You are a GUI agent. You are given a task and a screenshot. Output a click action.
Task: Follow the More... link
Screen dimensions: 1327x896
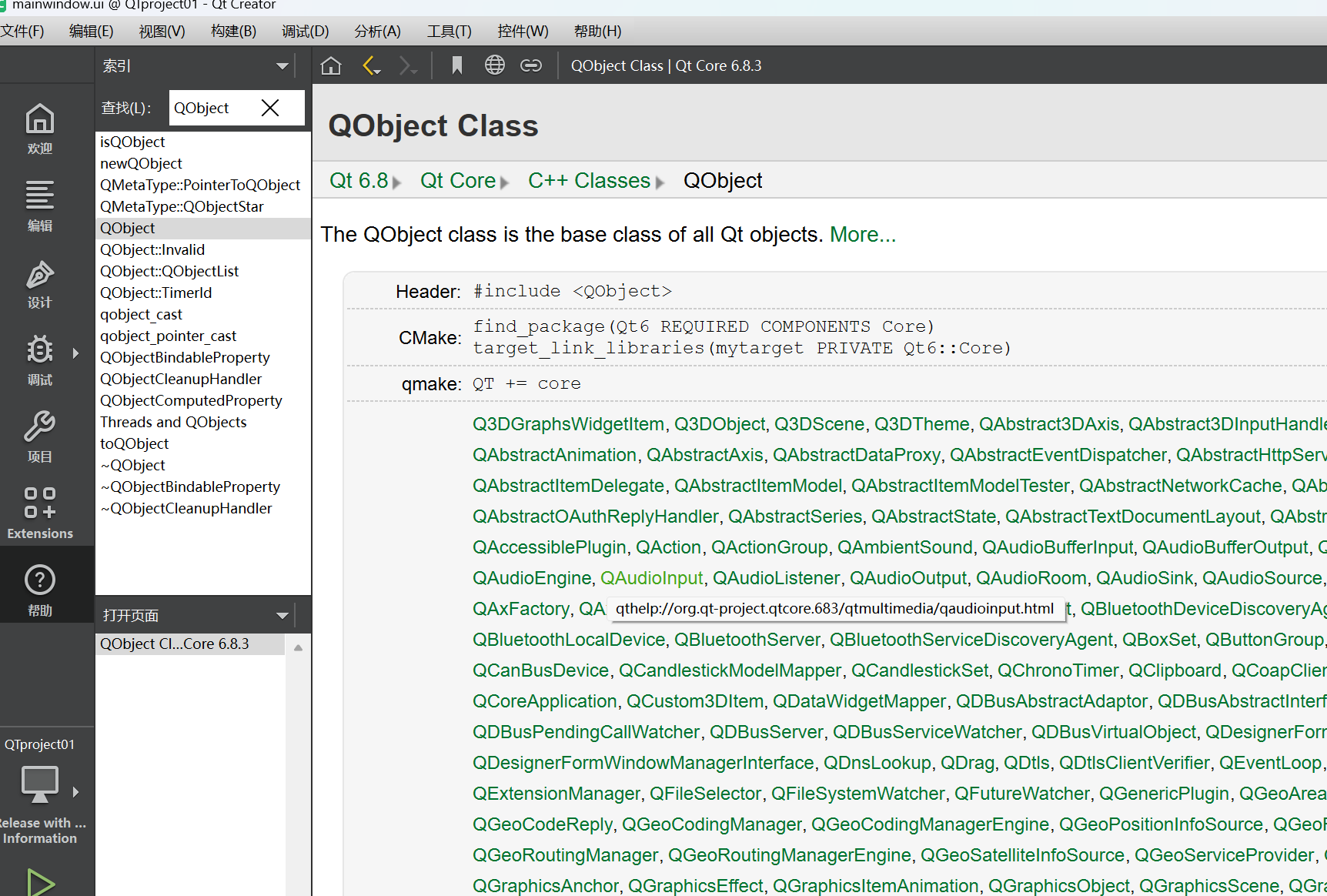[x=863, y=235]
